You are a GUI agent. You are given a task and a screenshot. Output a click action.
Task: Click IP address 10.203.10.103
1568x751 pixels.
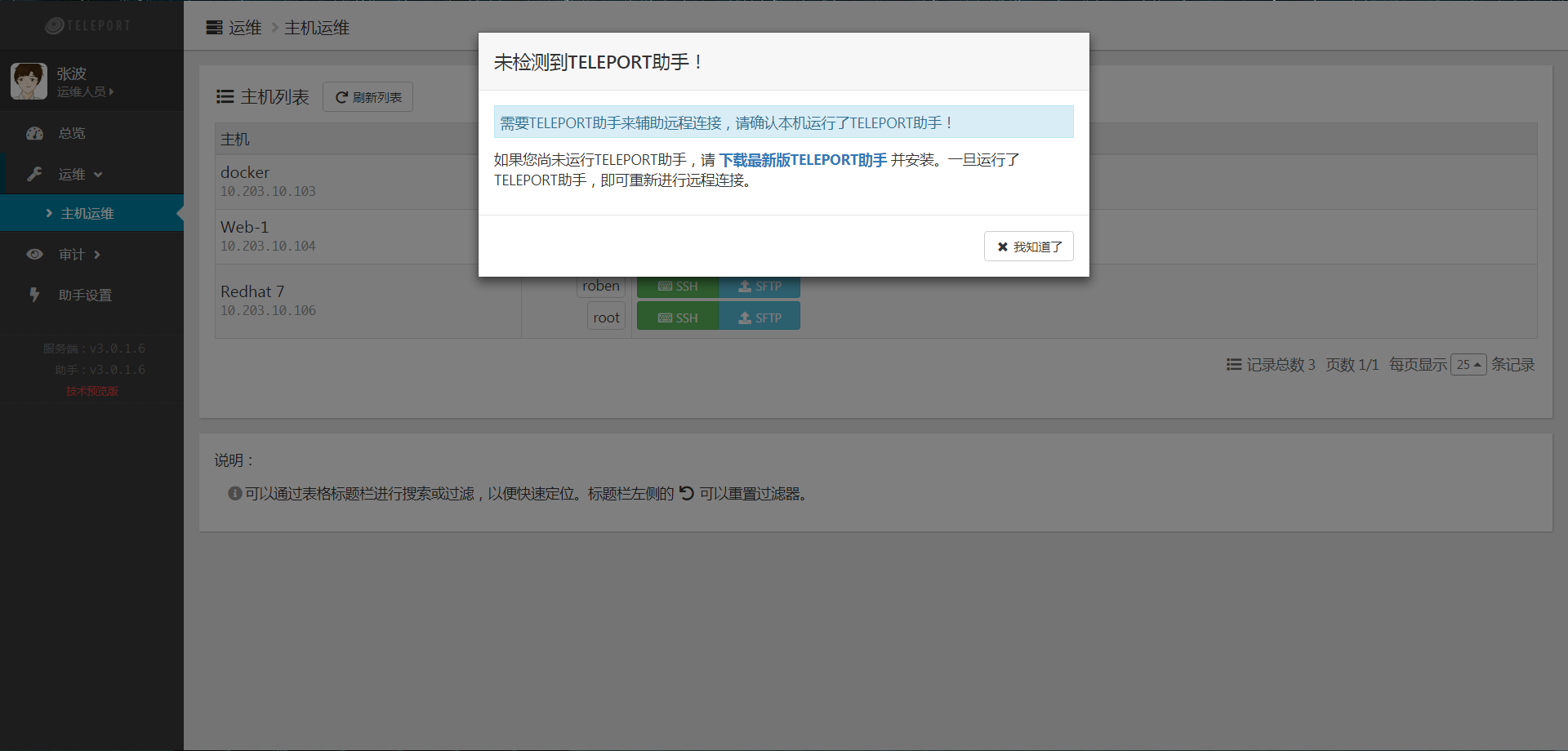point(268,191)
